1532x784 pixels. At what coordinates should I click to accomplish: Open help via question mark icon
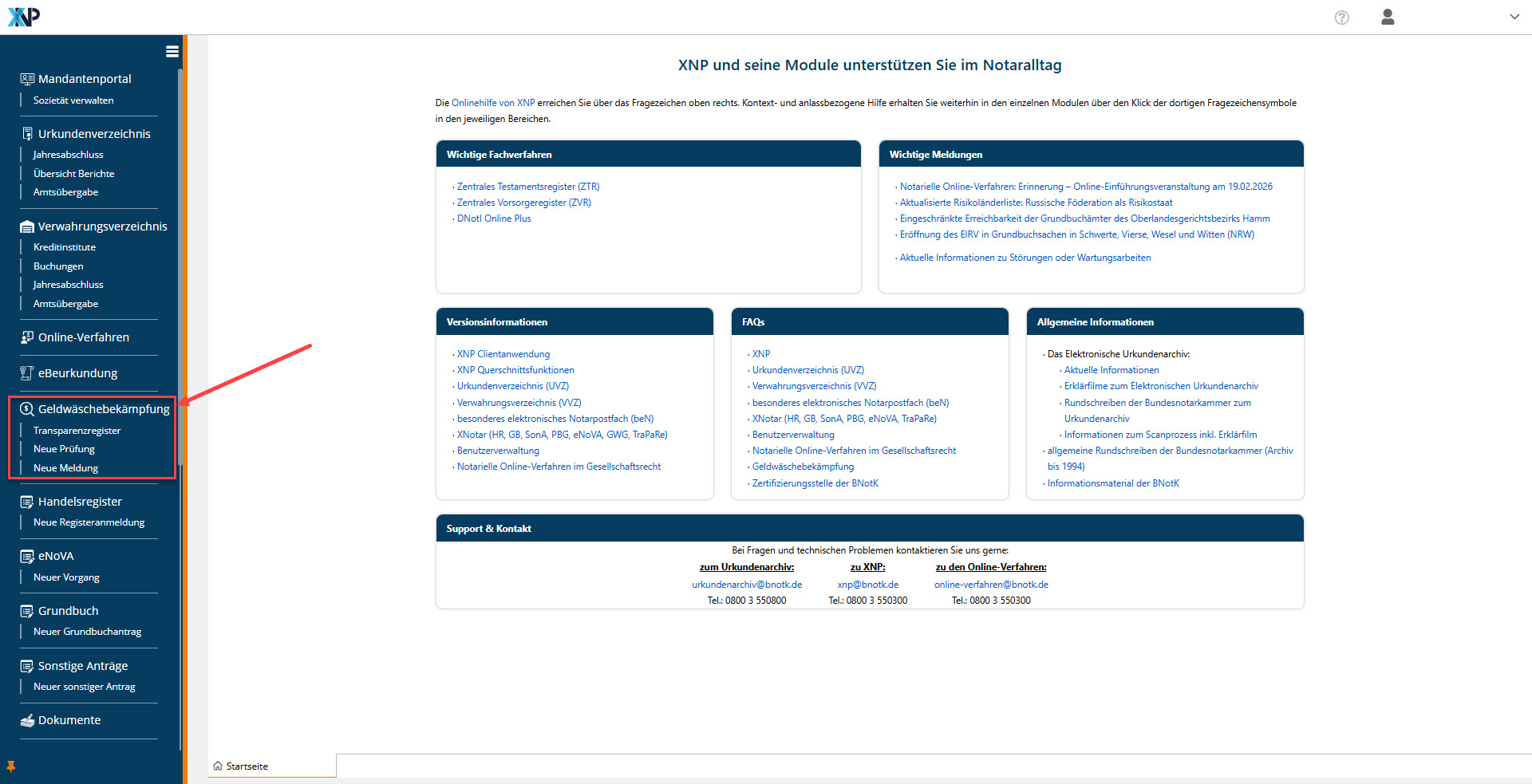tap(1342, 18)
